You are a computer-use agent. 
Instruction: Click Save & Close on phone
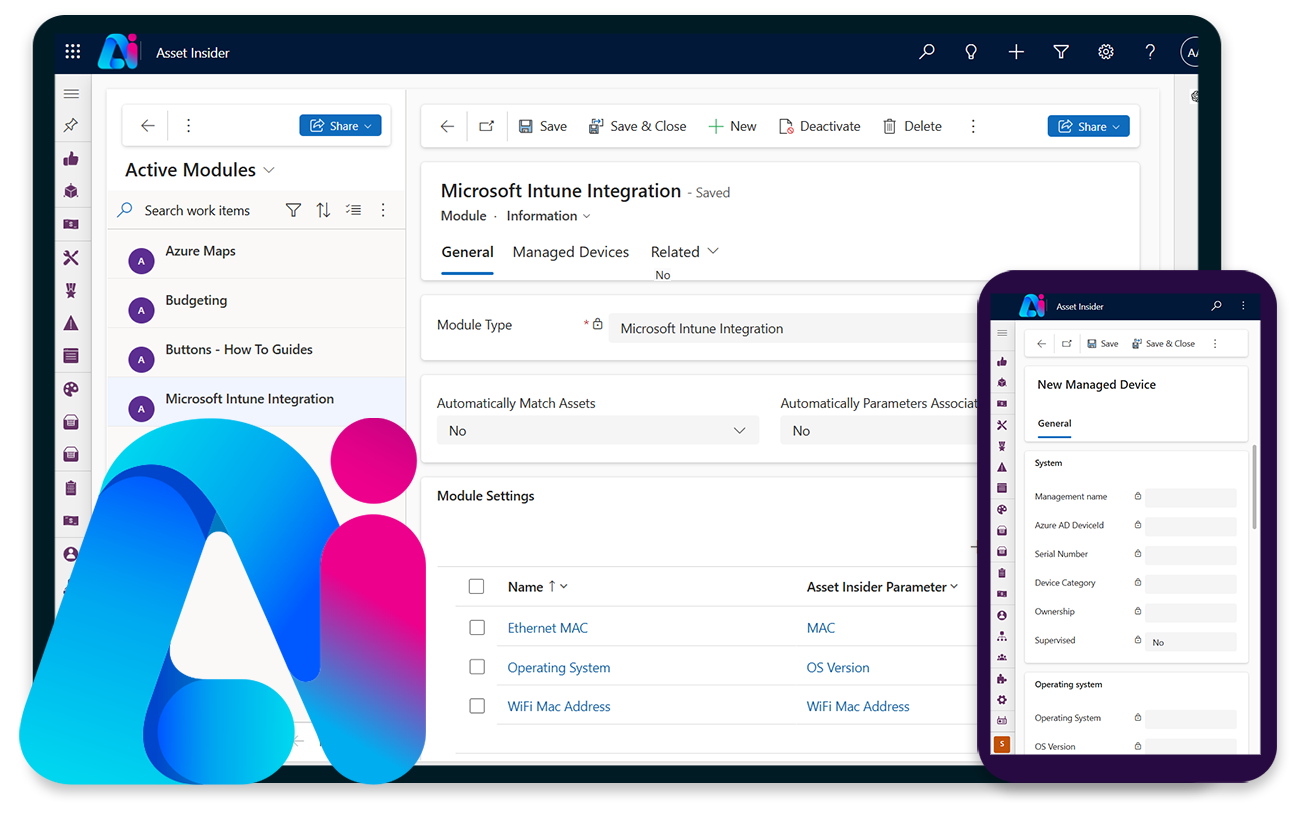pos(1163,343)
